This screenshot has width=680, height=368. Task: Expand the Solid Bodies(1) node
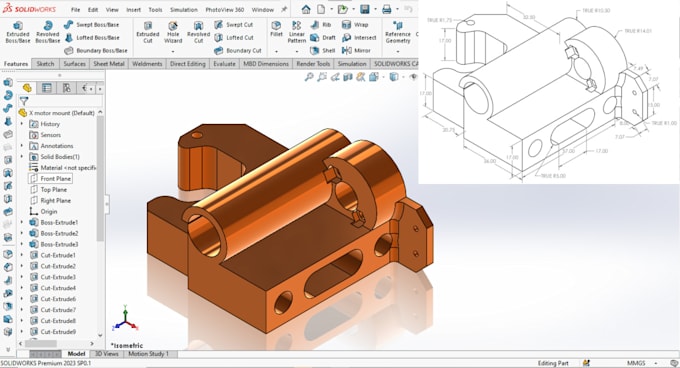click(22, 156)
